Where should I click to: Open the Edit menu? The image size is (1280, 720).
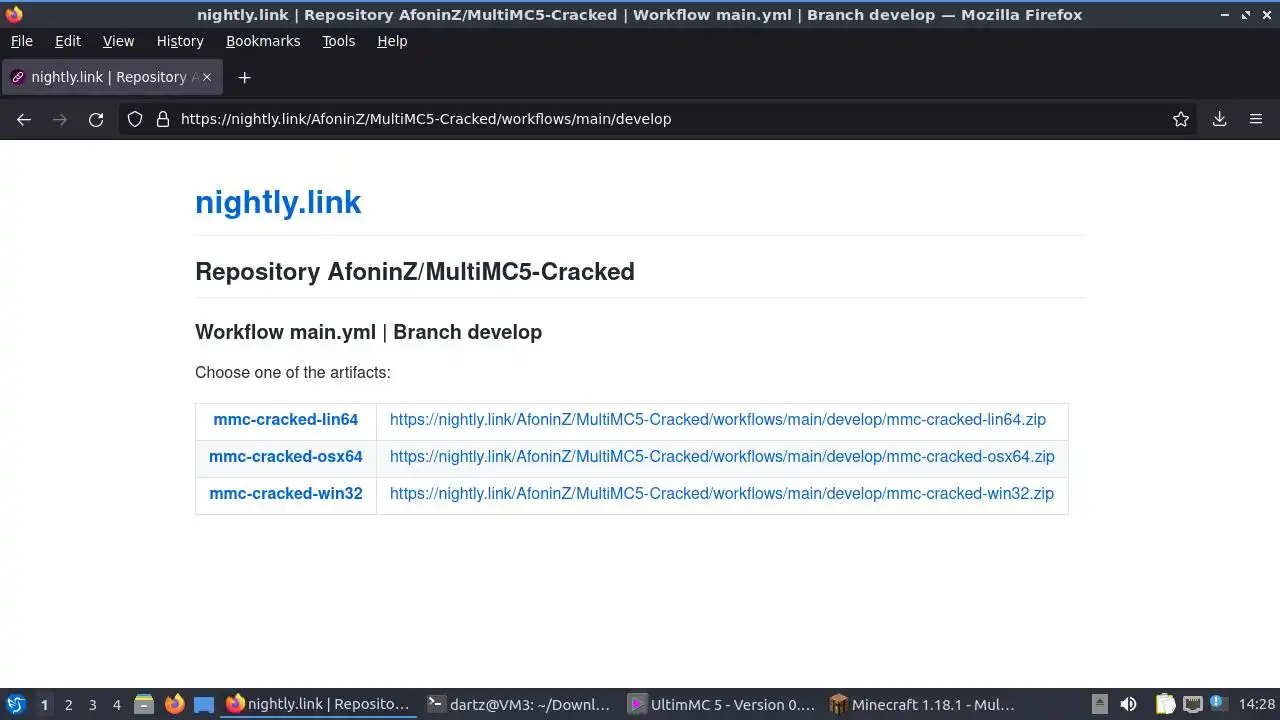click(68, 41)
